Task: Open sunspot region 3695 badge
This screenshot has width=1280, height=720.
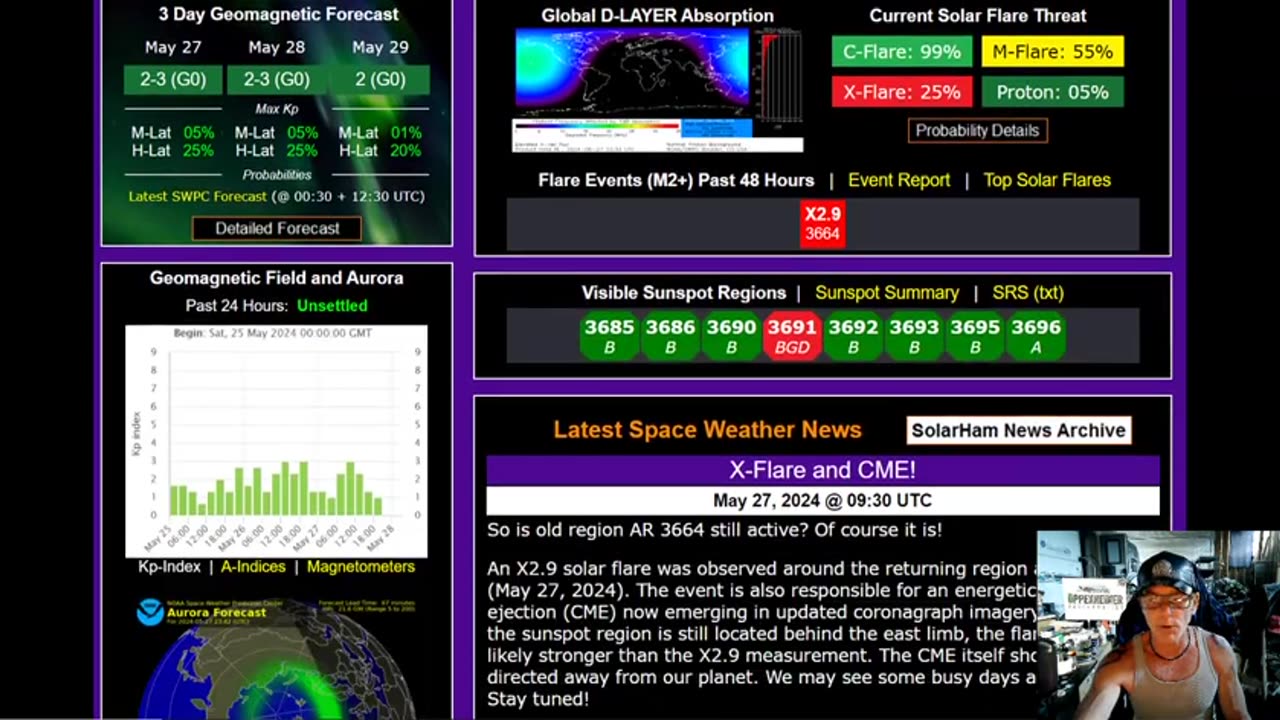Action: 975,336
